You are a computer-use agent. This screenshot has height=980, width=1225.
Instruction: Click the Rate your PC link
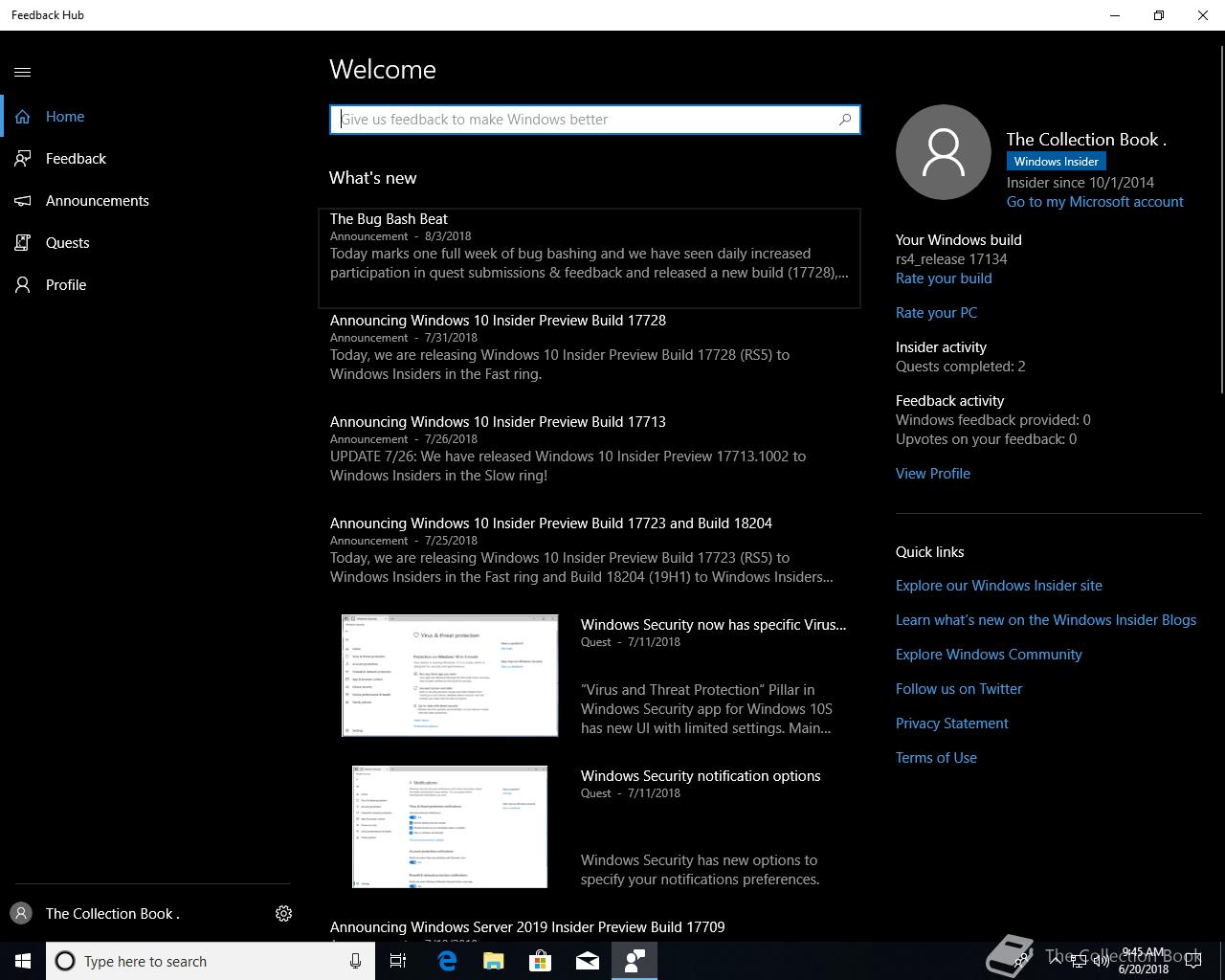click(x=936, y=313)
